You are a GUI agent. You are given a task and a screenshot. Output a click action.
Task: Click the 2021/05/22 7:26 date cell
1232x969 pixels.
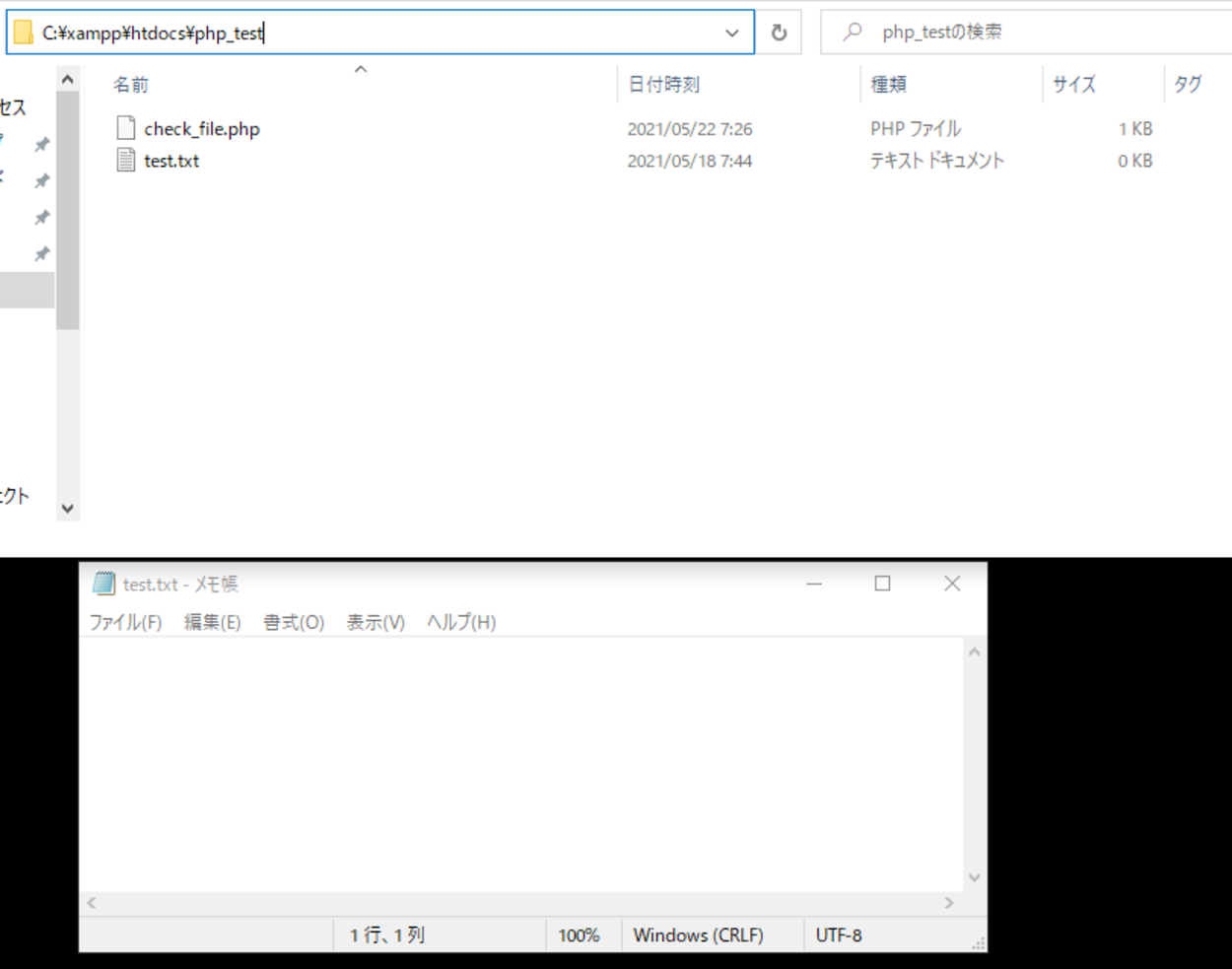tap(690, 129)
